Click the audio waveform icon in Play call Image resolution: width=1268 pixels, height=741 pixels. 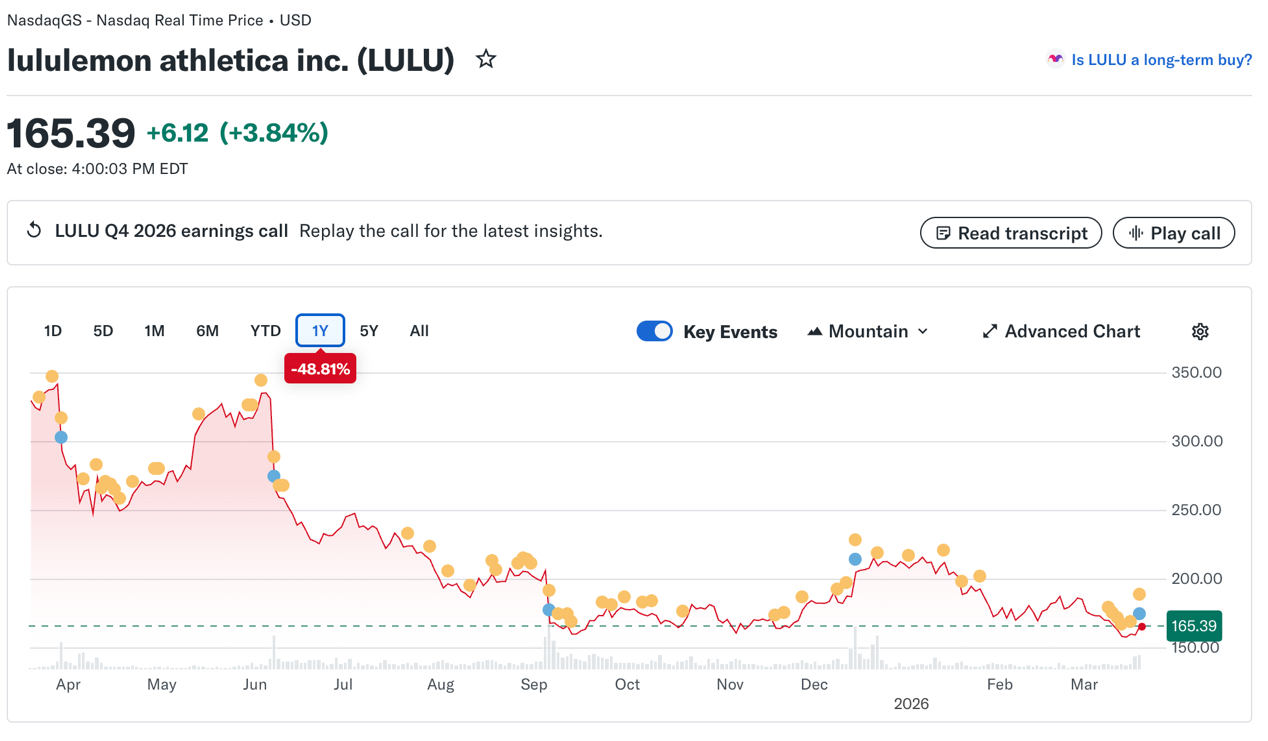tap(1140, 232)
